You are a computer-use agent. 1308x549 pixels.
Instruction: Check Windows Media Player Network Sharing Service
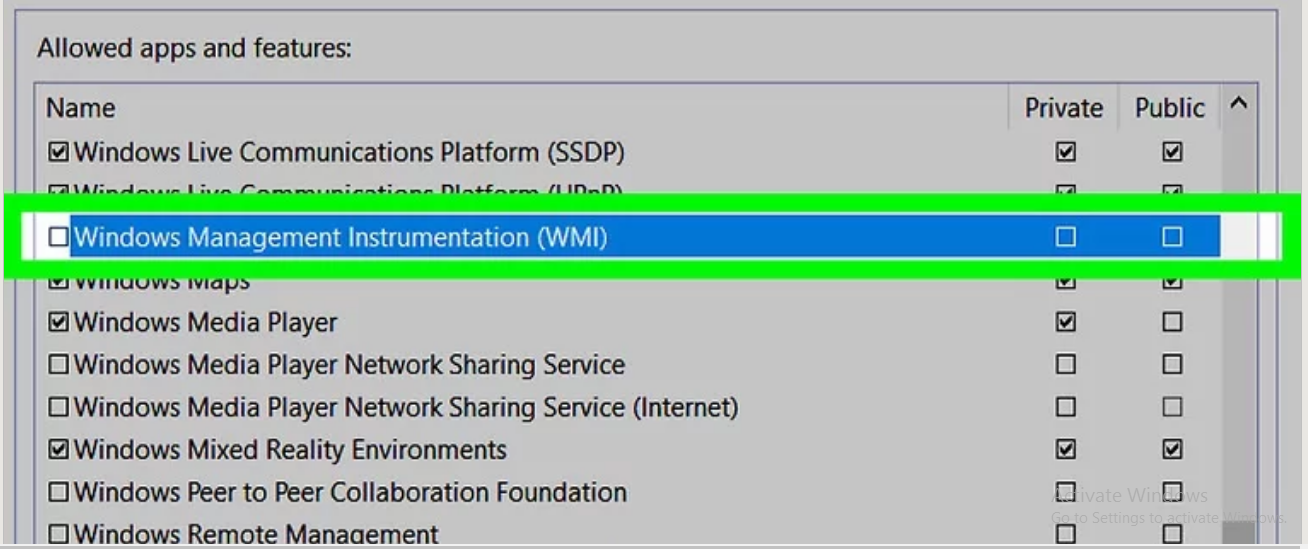(59, 365)
